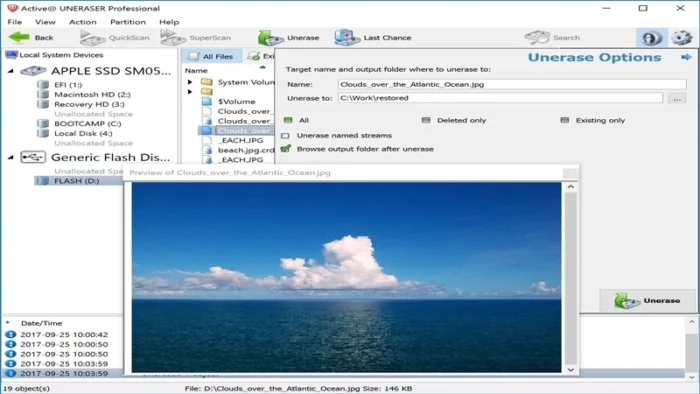700x394 pixels.
Task: Select the Recovery HD (3:) partition
Action: coord(81,104)
